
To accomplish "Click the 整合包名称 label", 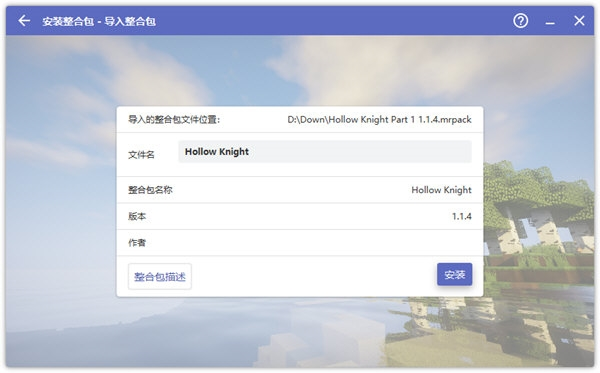I will (150, 190).
